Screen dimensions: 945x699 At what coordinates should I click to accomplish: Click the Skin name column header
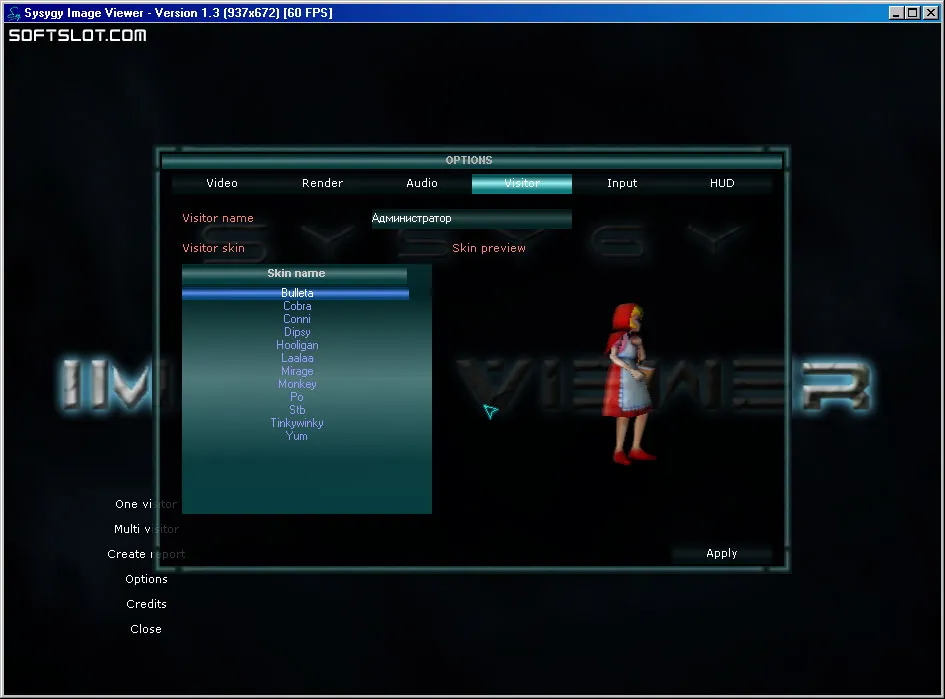pyautogui.click(x=295, y=274)
